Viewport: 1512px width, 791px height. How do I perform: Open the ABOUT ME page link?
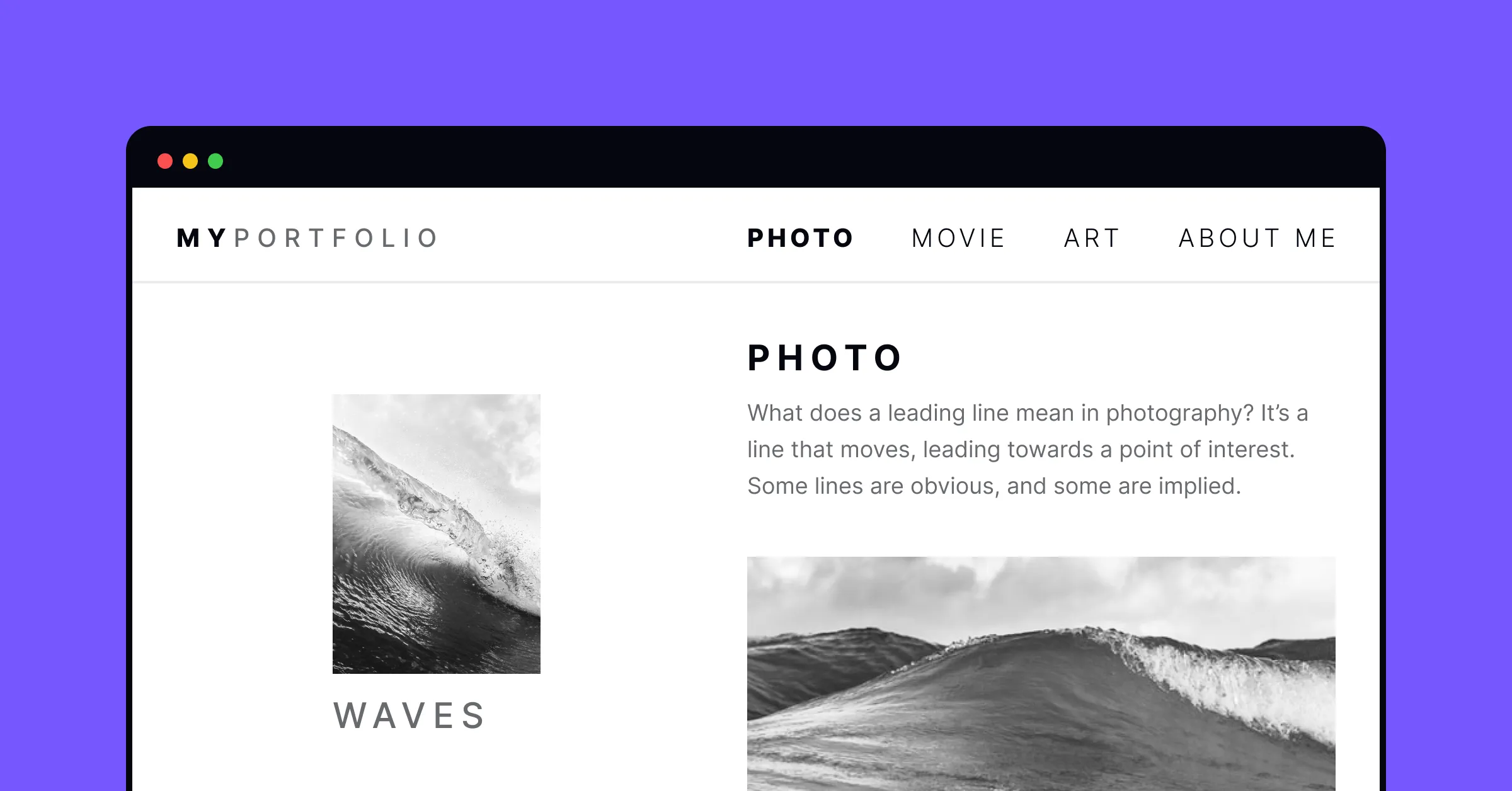[x=1257, y=238]
